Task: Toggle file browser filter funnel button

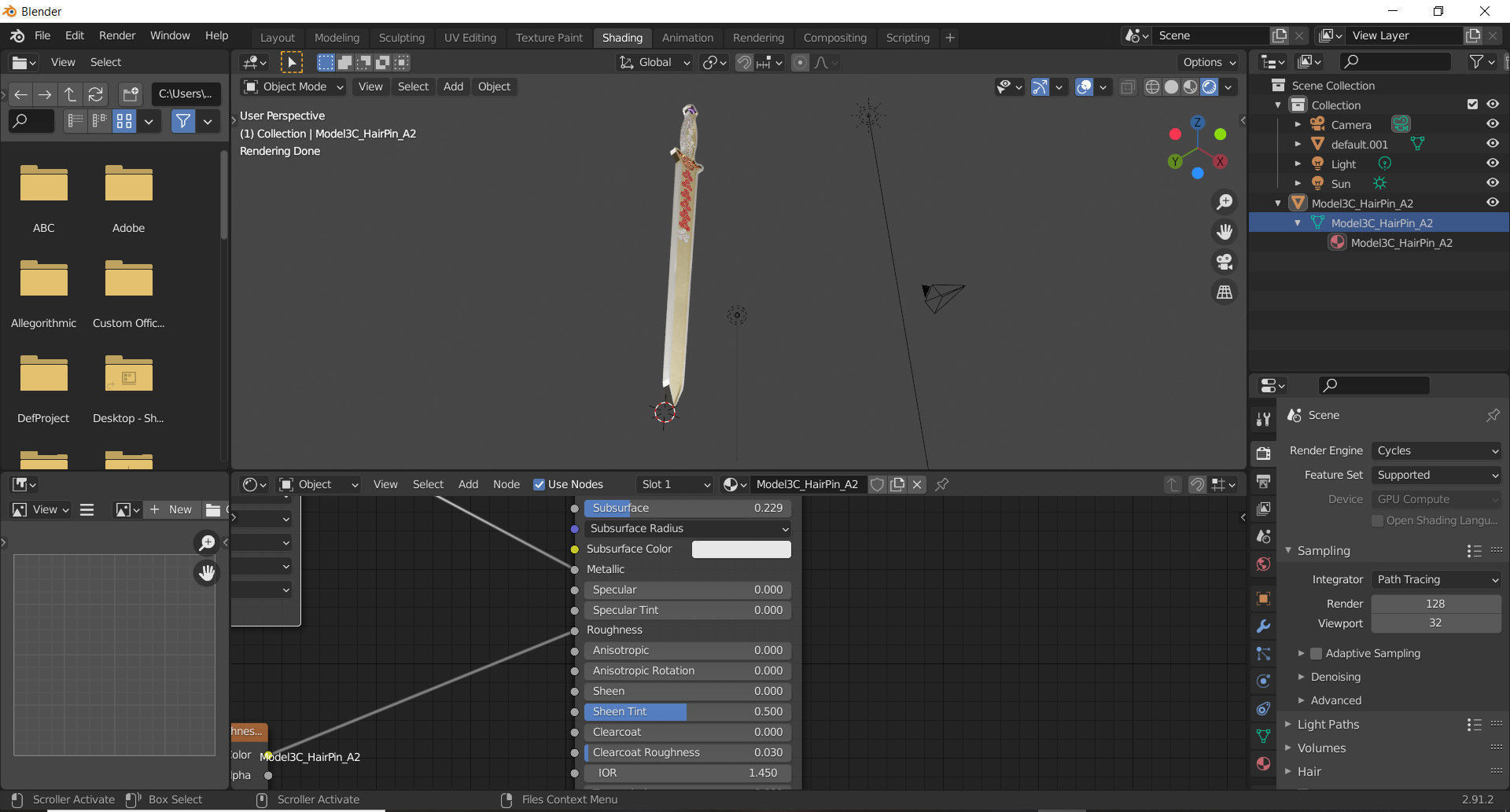Action: [x=182, y=121]
